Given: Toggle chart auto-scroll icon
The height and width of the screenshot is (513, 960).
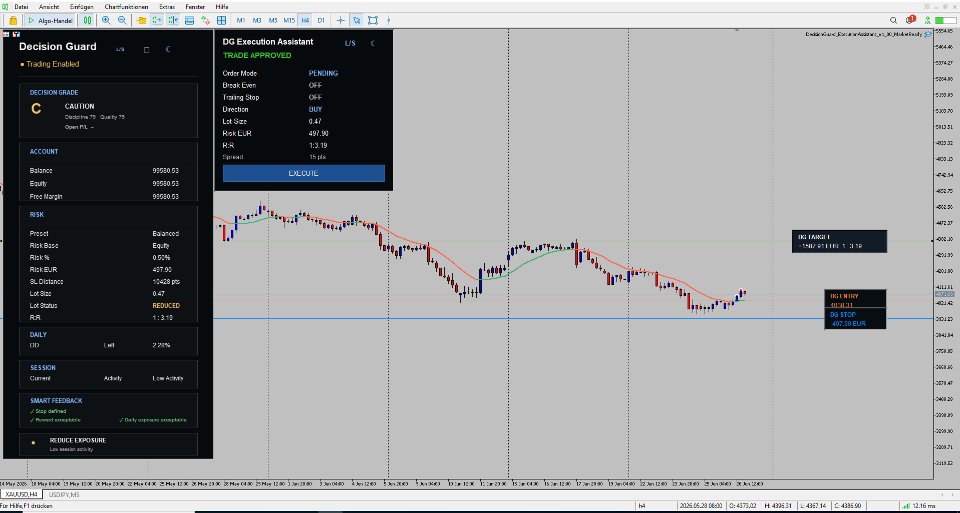Looking at the screenshot, I should [x=157, y=20].
